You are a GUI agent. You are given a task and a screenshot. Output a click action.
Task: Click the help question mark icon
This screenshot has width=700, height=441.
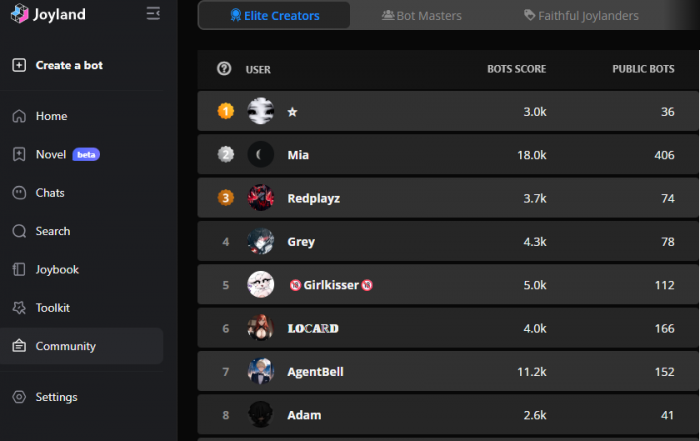pos(224,69)
